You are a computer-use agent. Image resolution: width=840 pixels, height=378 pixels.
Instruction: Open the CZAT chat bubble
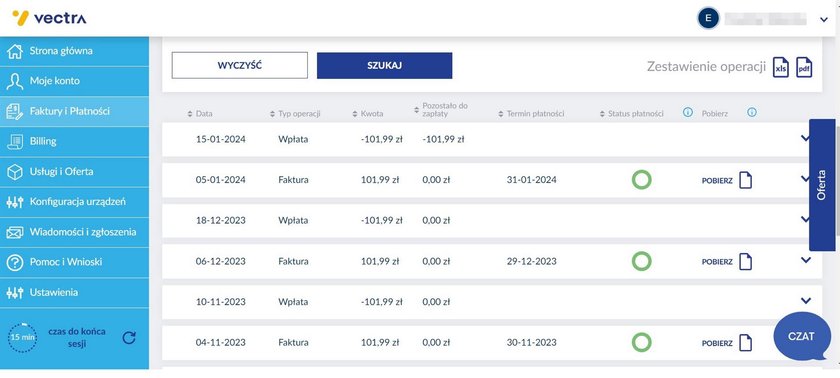[x=802, y=336]
